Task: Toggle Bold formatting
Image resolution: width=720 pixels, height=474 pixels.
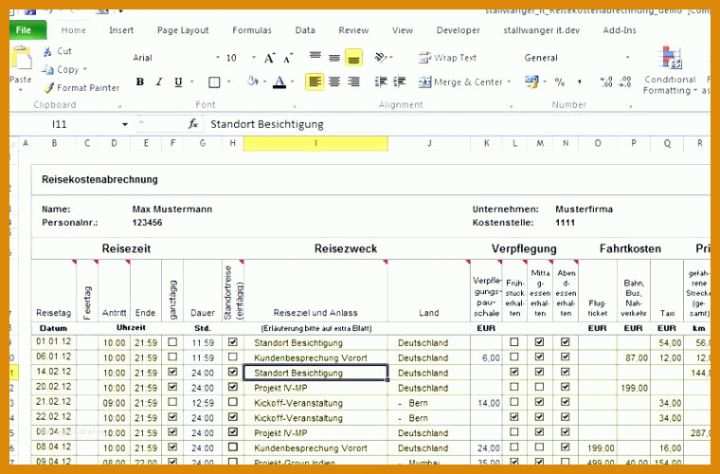Action: 140,82
